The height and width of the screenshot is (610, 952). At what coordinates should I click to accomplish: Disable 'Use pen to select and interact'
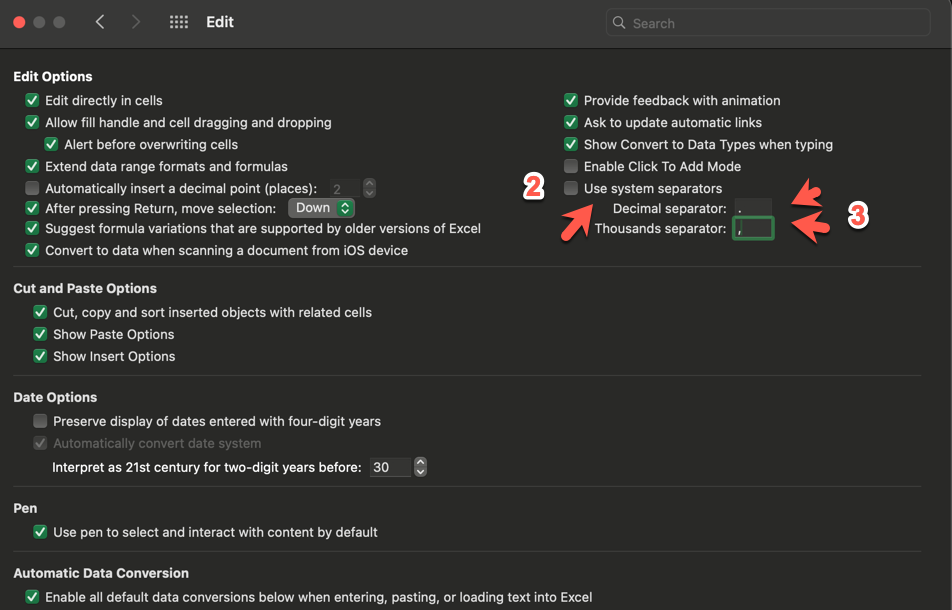(x=40, y=532)
